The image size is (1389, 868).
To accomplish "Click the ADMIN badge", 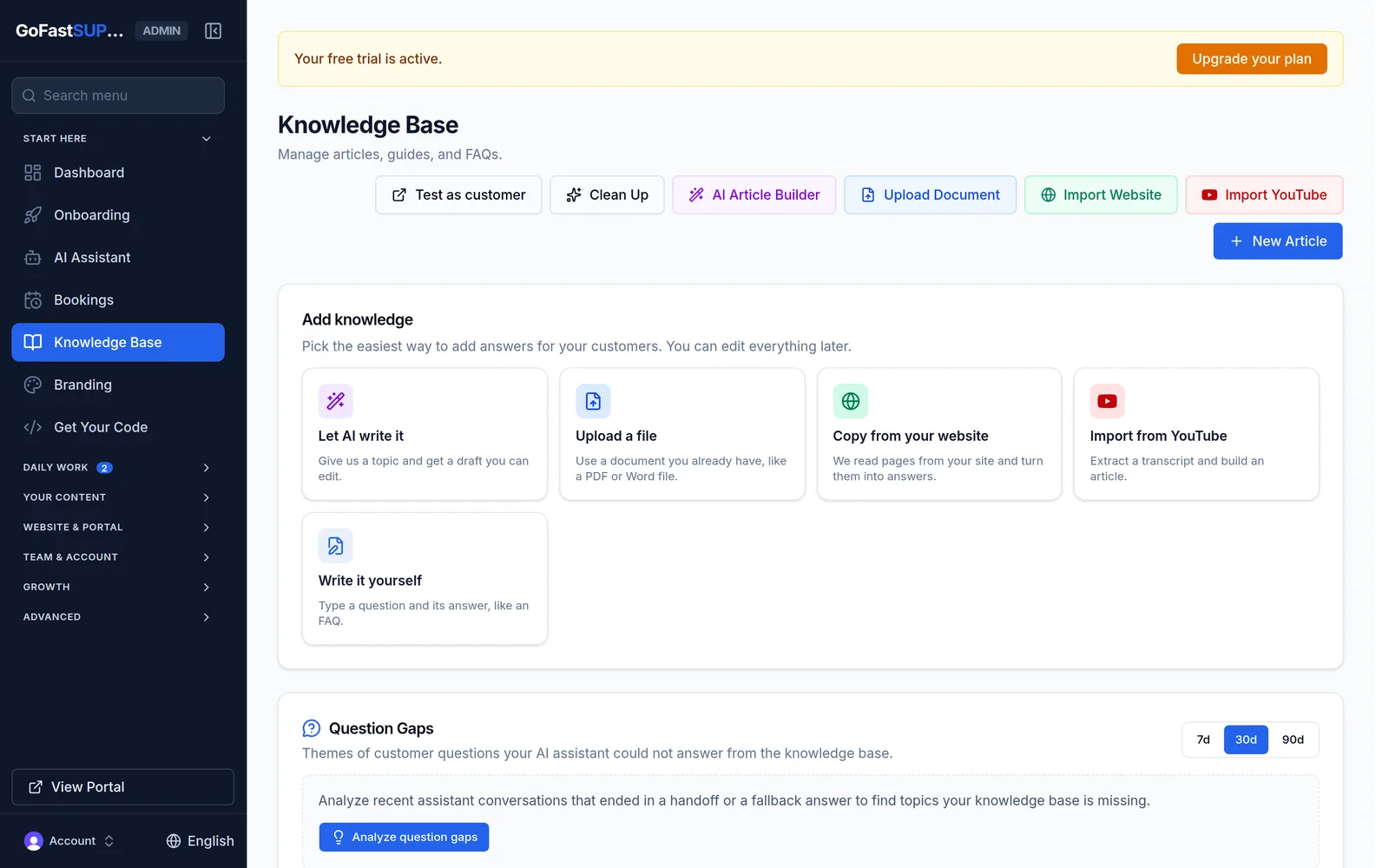I will click(161, 30).
